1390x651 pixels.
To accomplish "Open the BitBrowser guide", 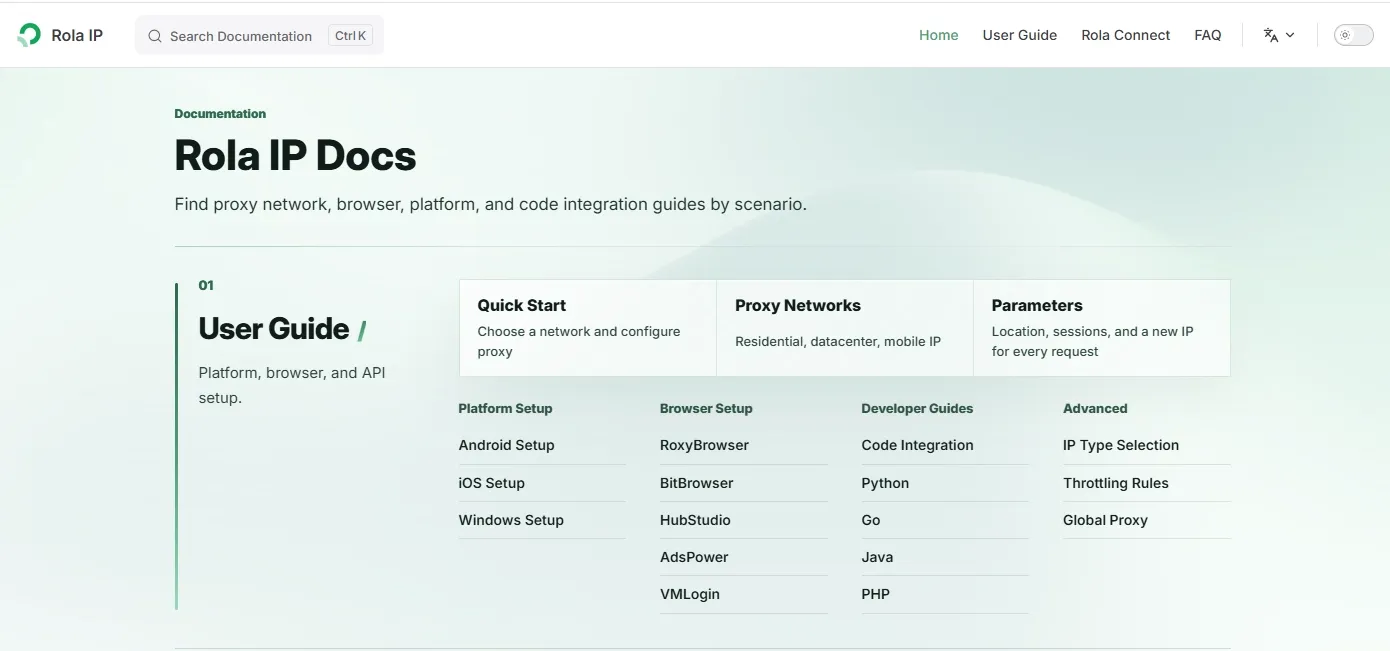I will [x=696, y=483].
